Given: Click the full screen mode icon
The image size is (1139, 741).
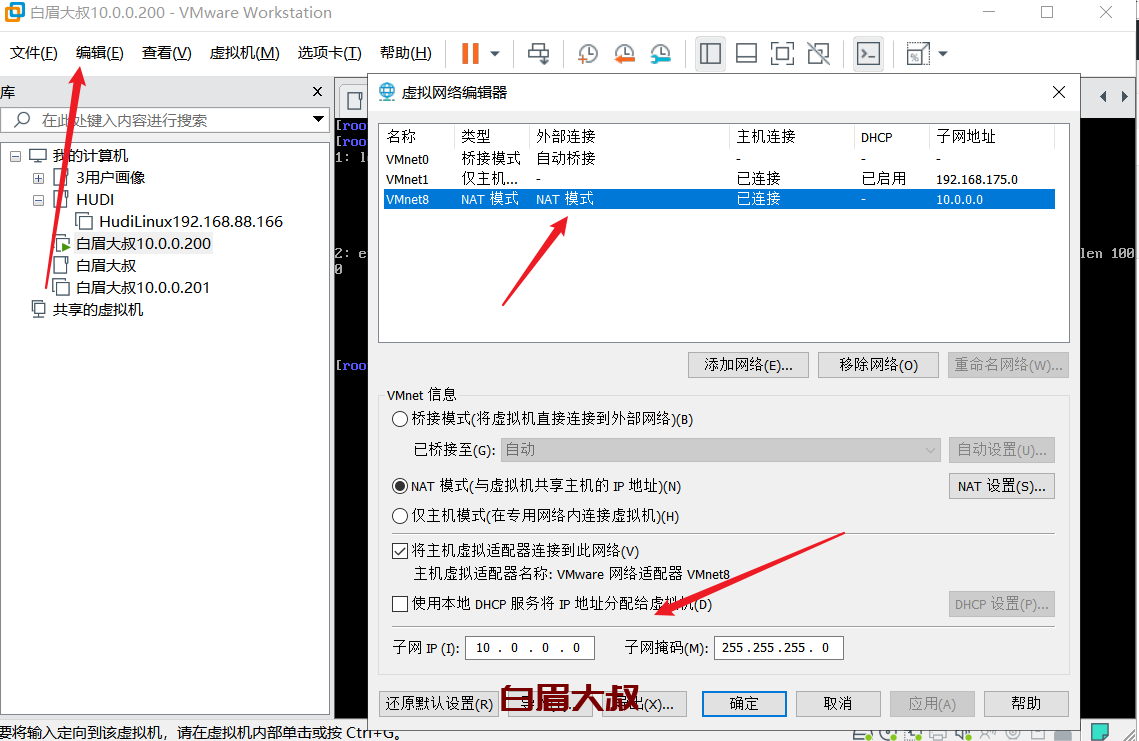Looking at the screenshot, I should 782,54.
